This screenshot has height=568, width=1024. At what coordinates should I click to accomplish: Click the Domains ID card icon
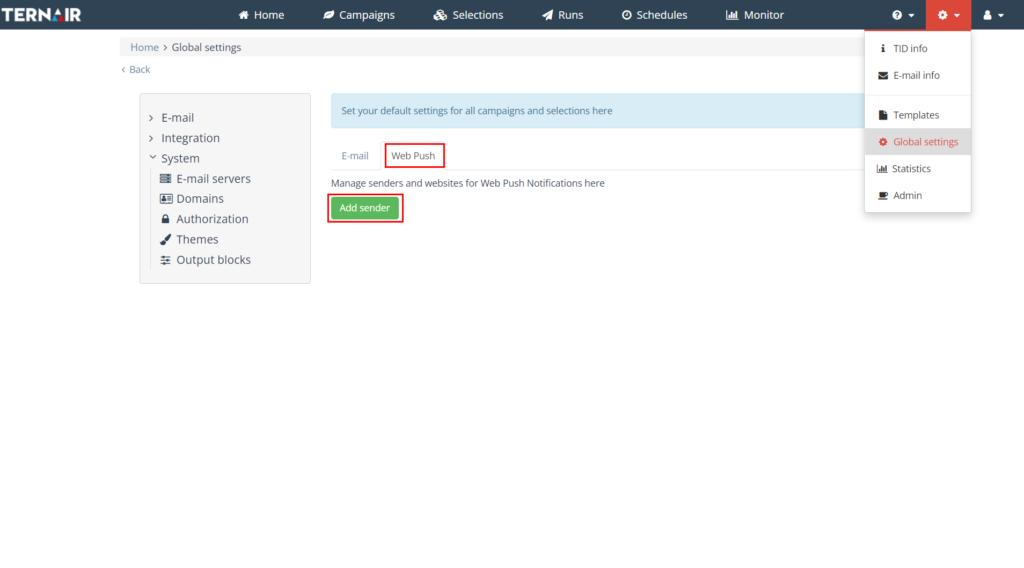pyautogui.click(x=166, y=198)
